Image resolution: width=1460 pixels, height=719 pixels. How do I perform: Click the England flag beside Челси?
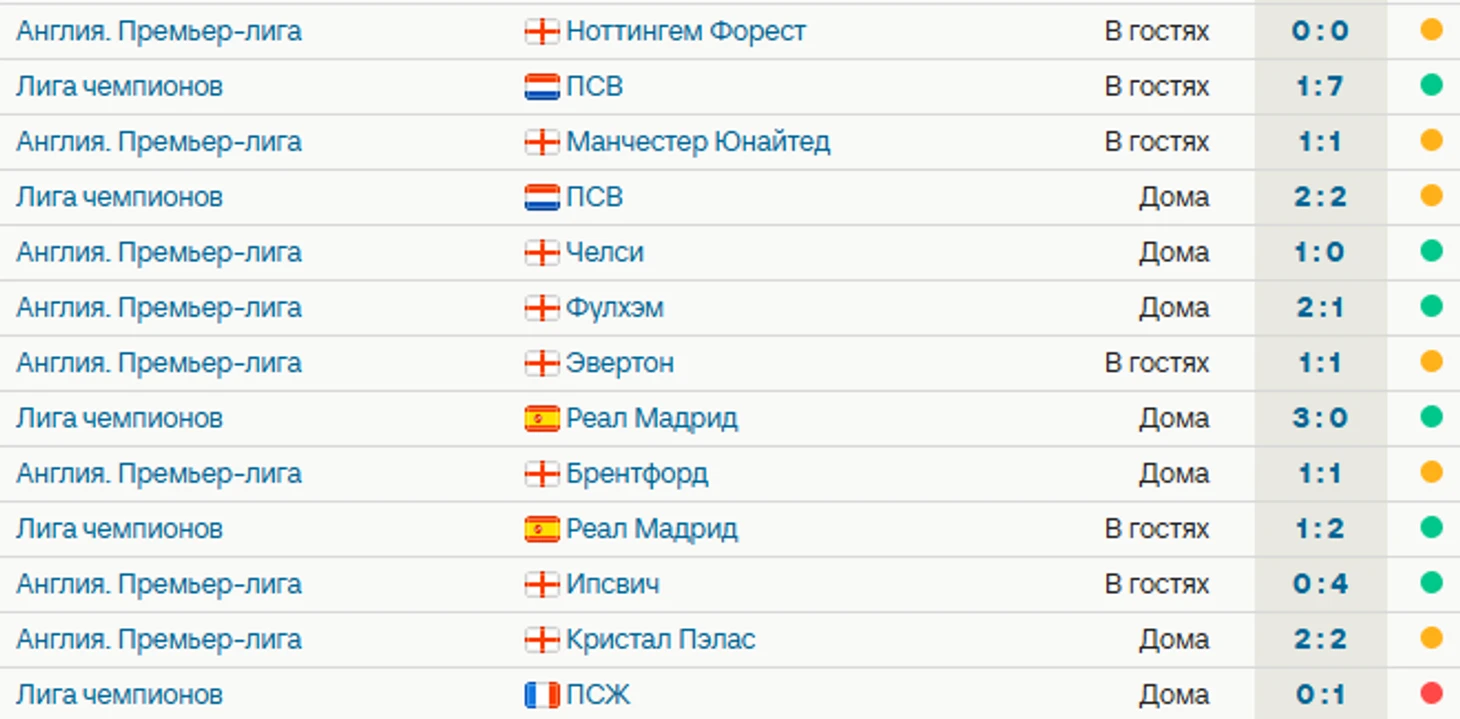pos(541,253)
